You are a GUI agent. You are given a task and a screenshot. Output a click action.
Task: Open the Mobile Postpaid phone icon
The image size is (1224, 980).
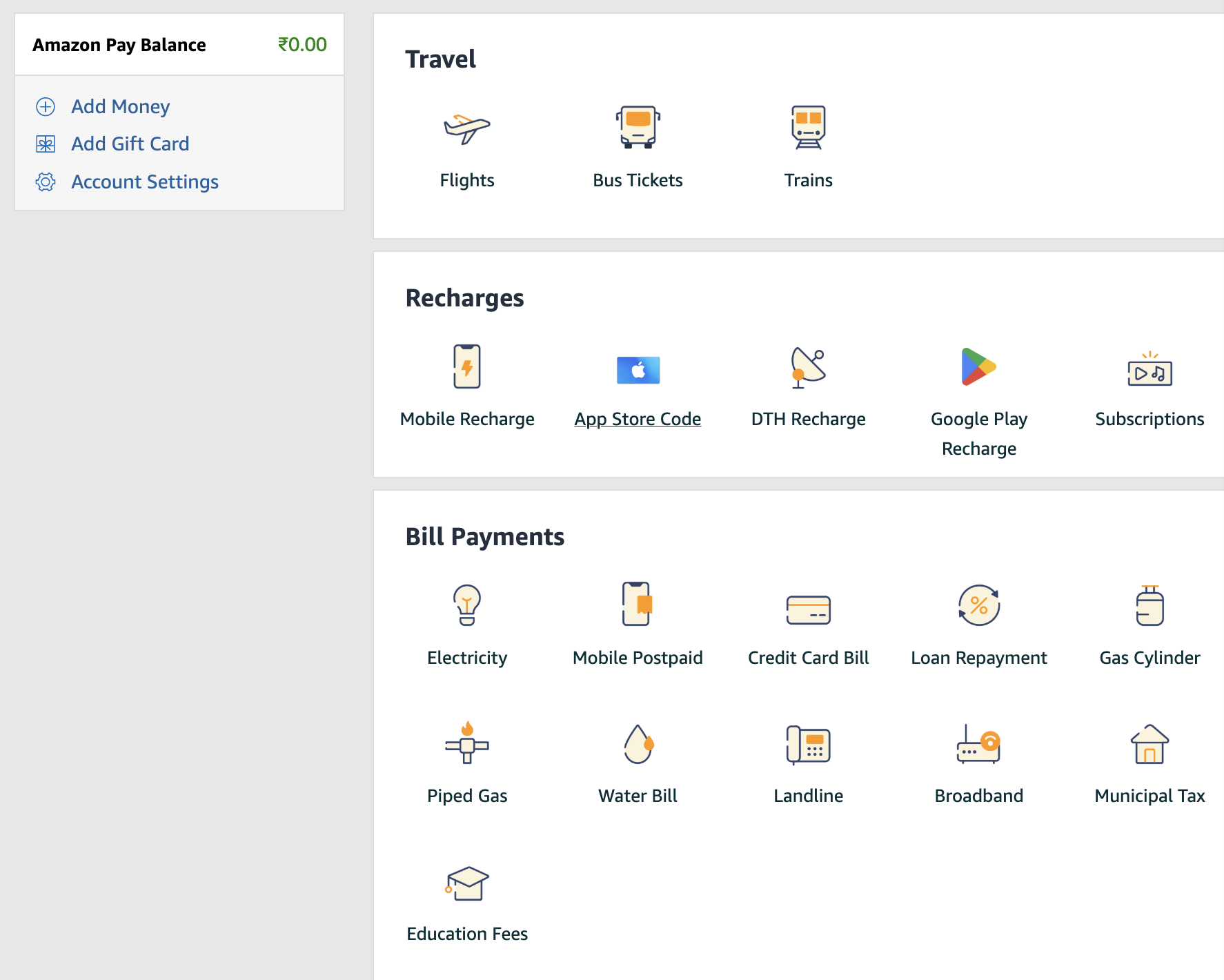637,604
